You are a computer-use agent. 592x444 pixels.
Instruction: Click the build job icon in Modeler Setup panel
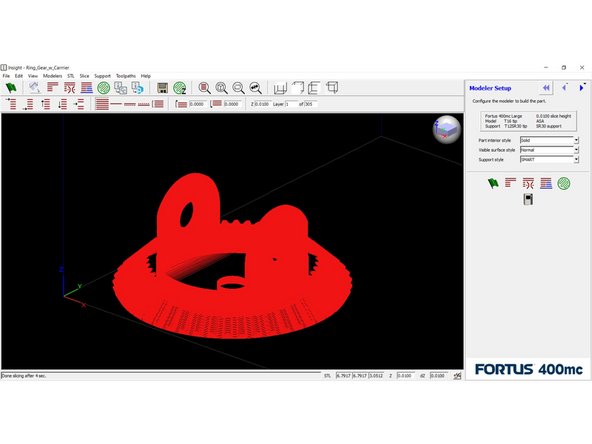[528, 199]
